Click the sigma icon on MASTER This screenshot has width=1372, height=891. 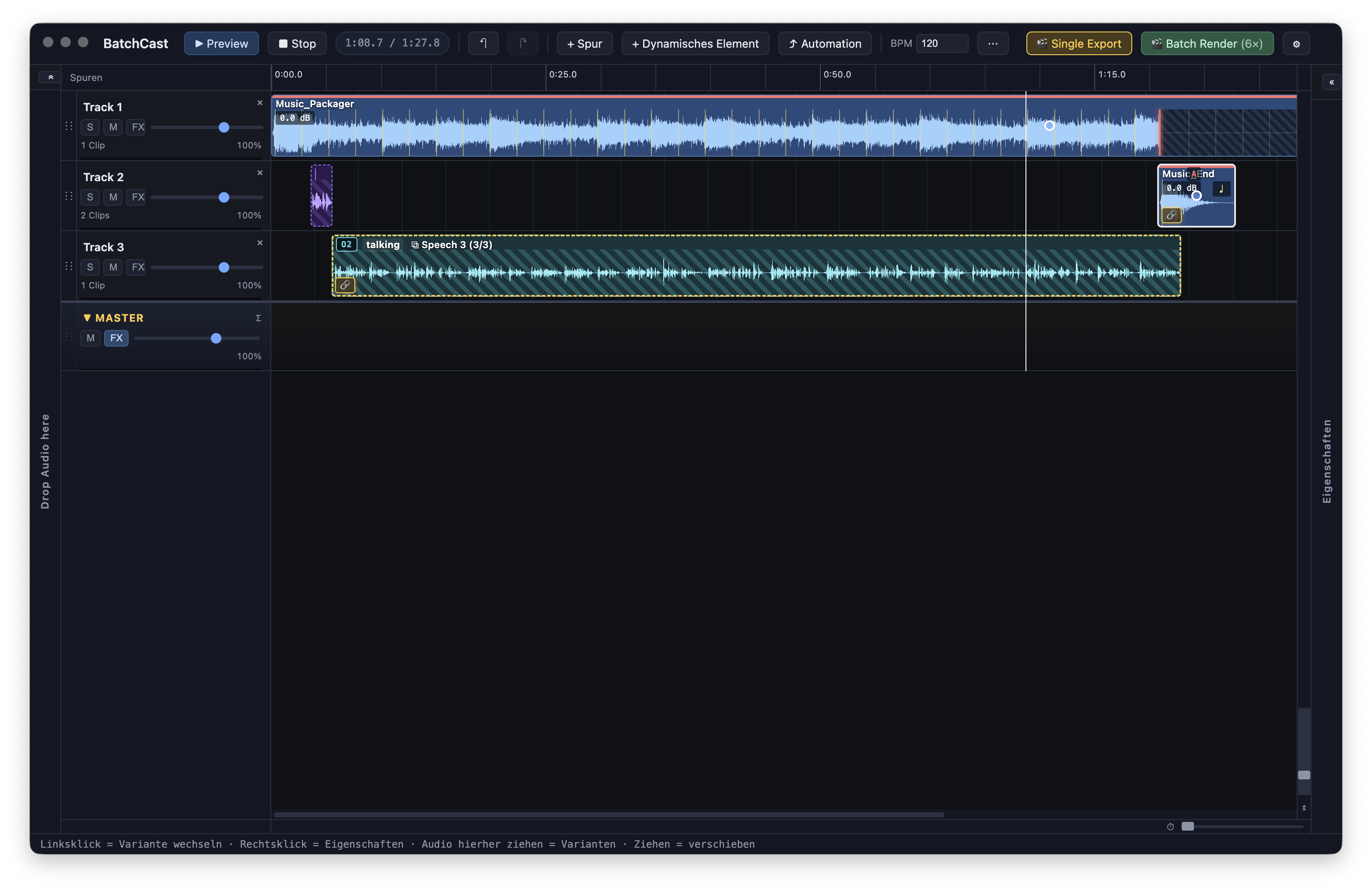pyautogui.click(x=258, y=318)
